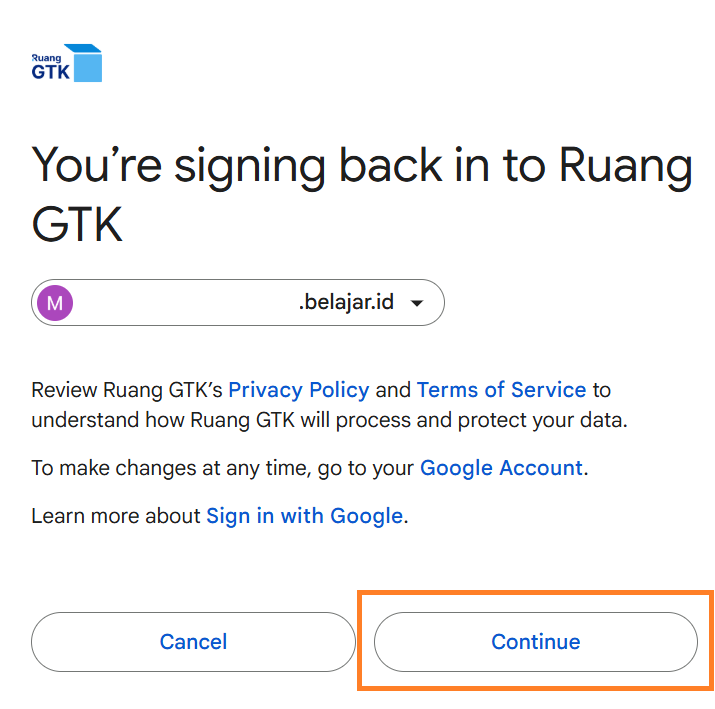The image size is (715, 709).
Task: Open the Terms of Service link
Action: [501, 390]
